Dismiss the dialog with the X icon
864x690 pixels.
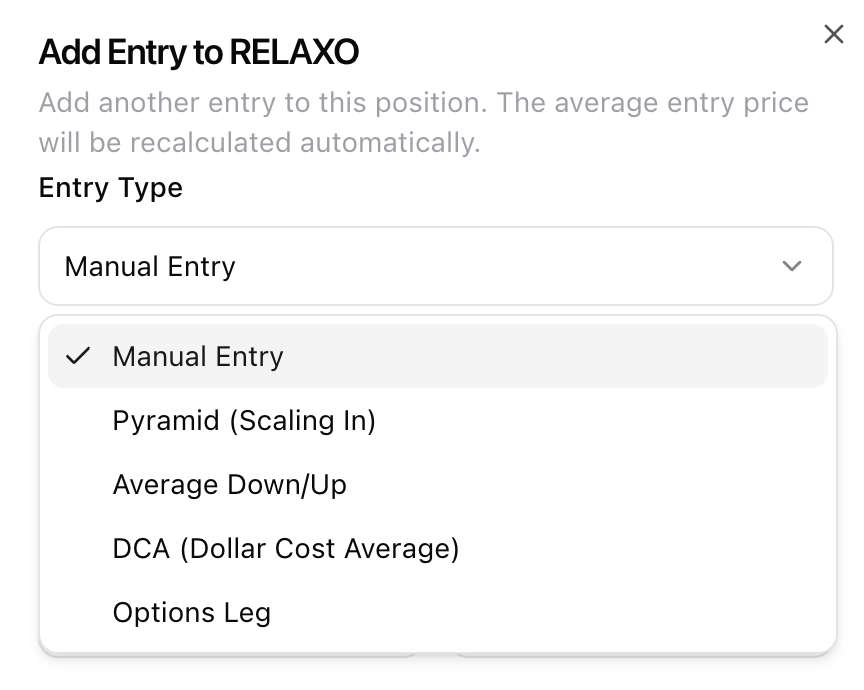coord(834,34)
